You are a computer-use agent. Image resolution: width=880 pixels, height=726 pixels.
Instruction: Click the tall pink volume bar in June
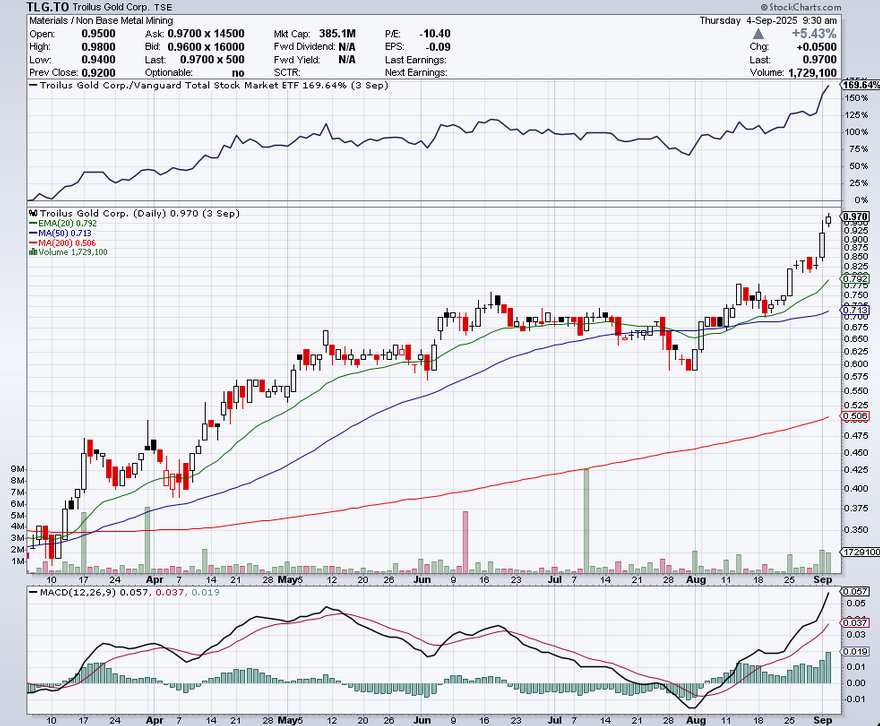point(465,542)
